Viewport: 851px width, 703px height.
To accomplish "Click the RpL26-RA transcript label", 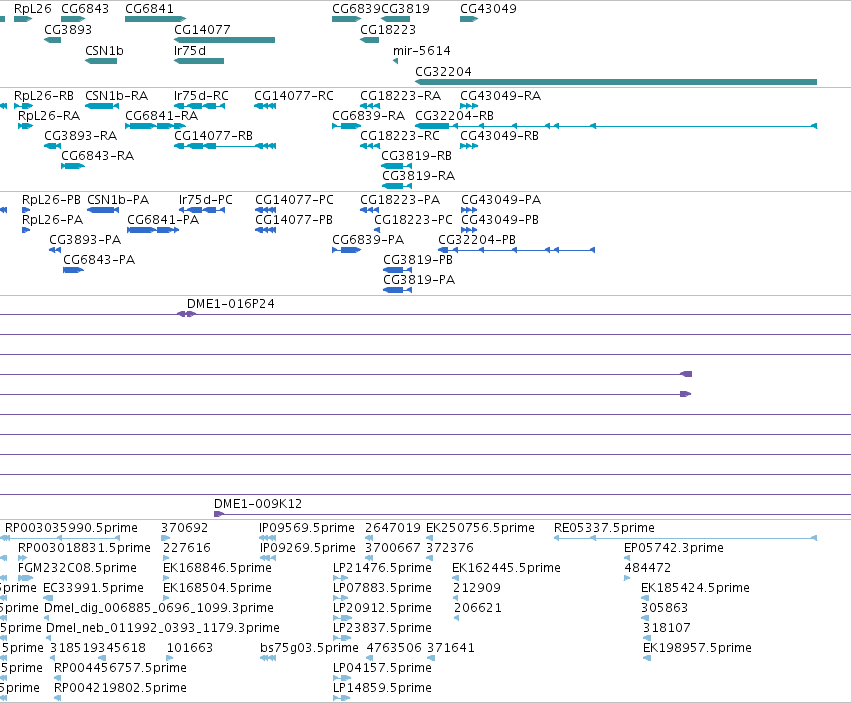I will 49,116.
